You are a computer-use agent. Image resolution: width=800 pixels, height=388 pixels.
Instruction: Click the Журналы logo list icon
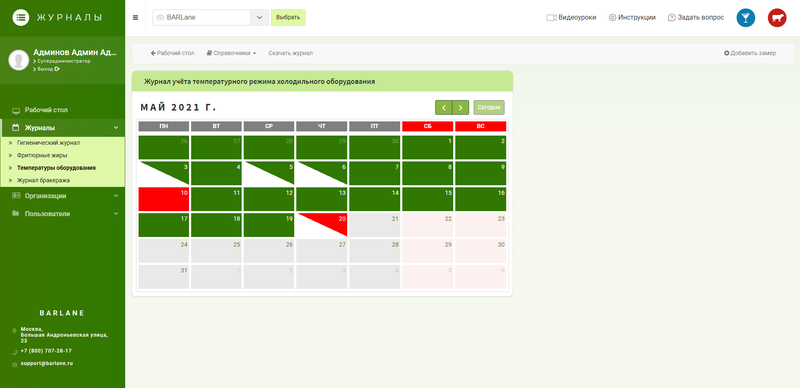pos(21,17)
